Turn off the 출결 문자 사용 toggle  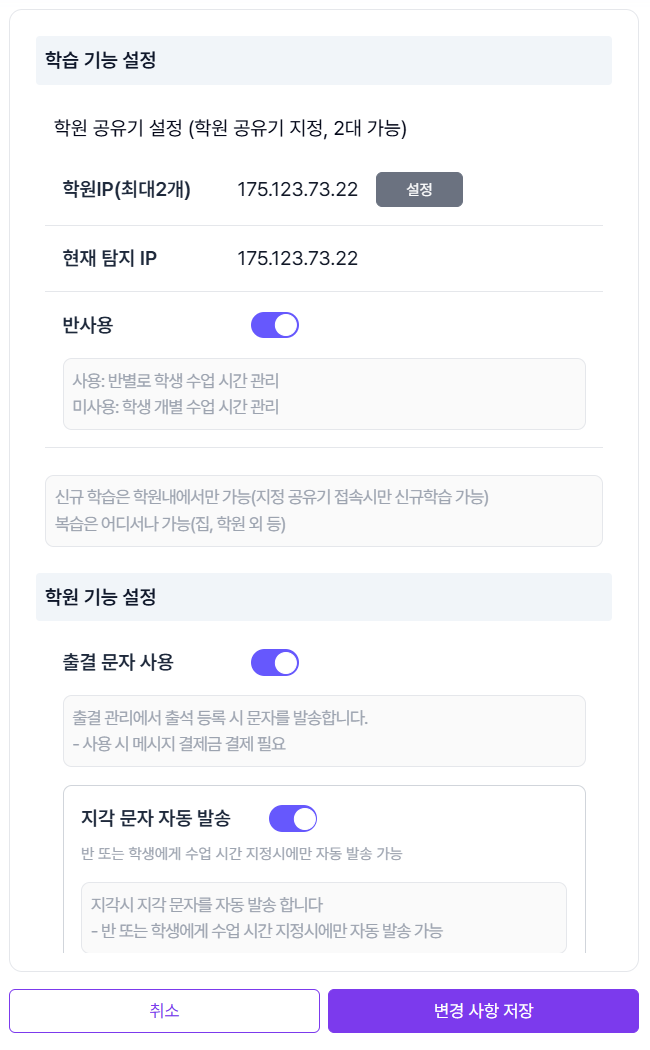click(x=274, y=662)
